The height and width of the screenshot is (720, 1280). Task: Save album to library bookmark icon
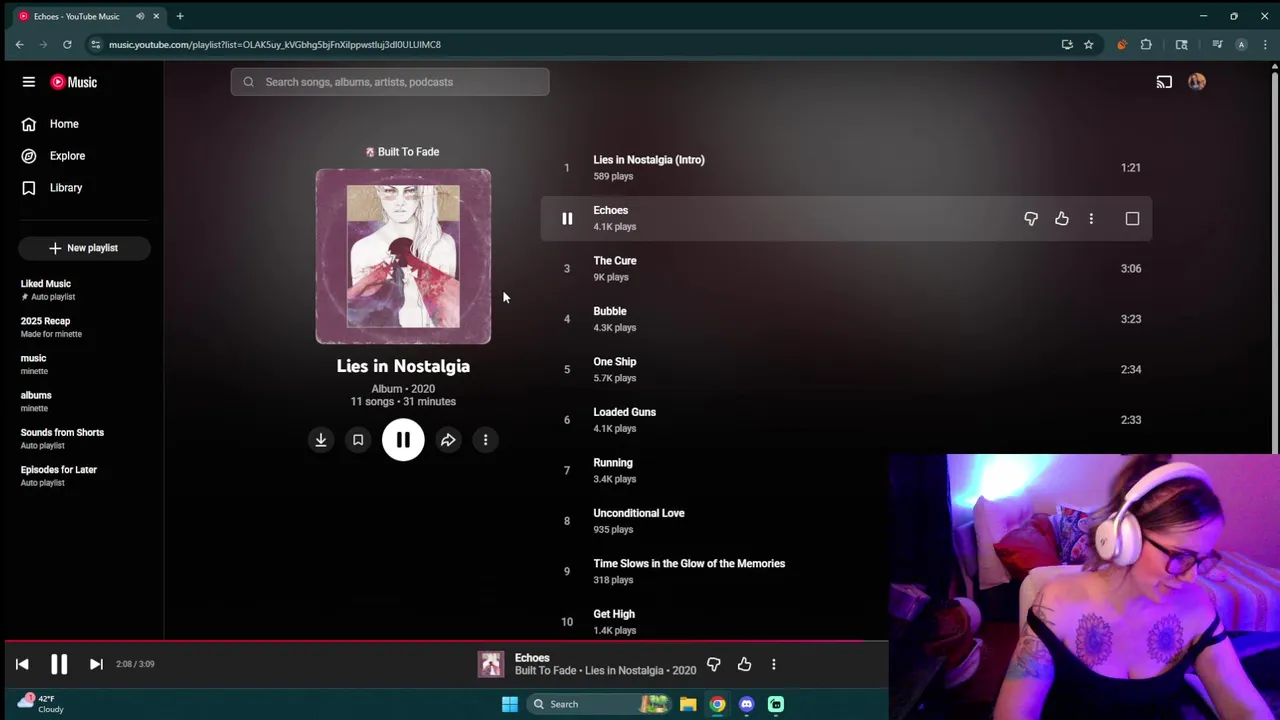click(358, 440)
